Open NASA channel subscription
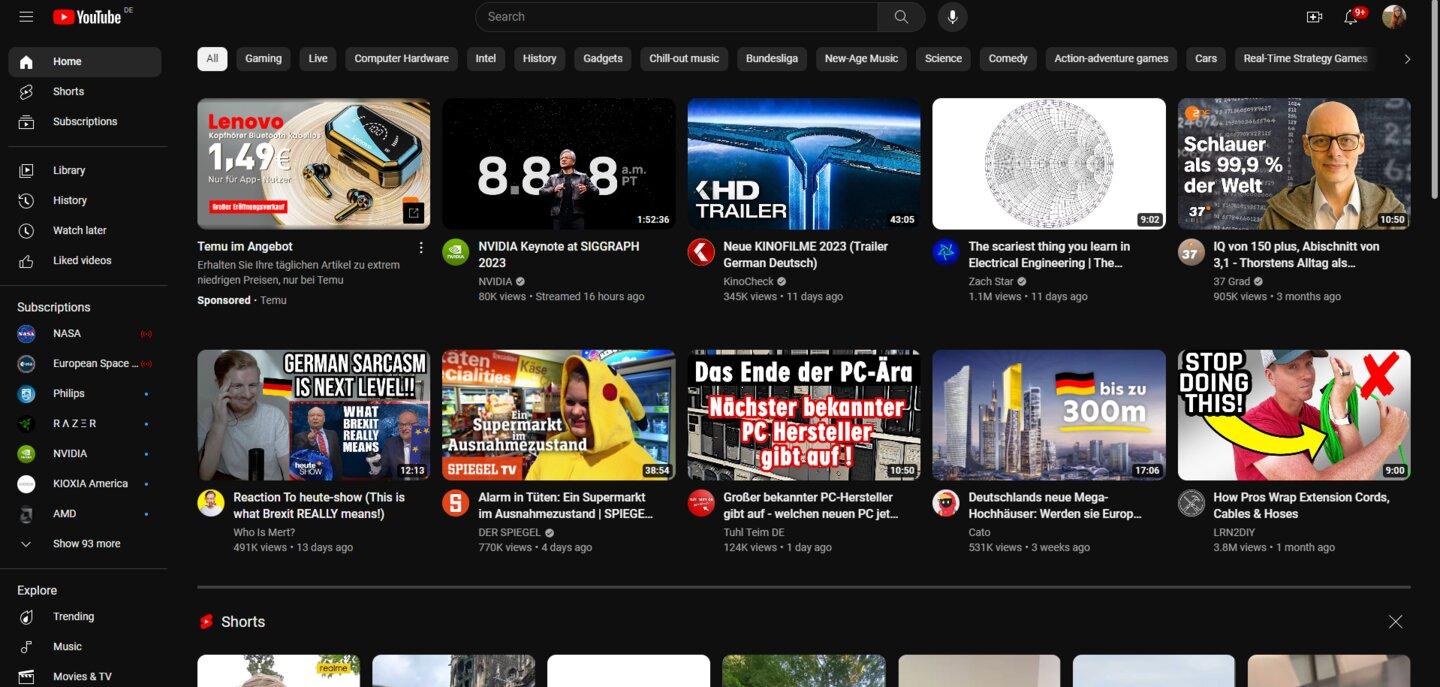 [85, 334]
